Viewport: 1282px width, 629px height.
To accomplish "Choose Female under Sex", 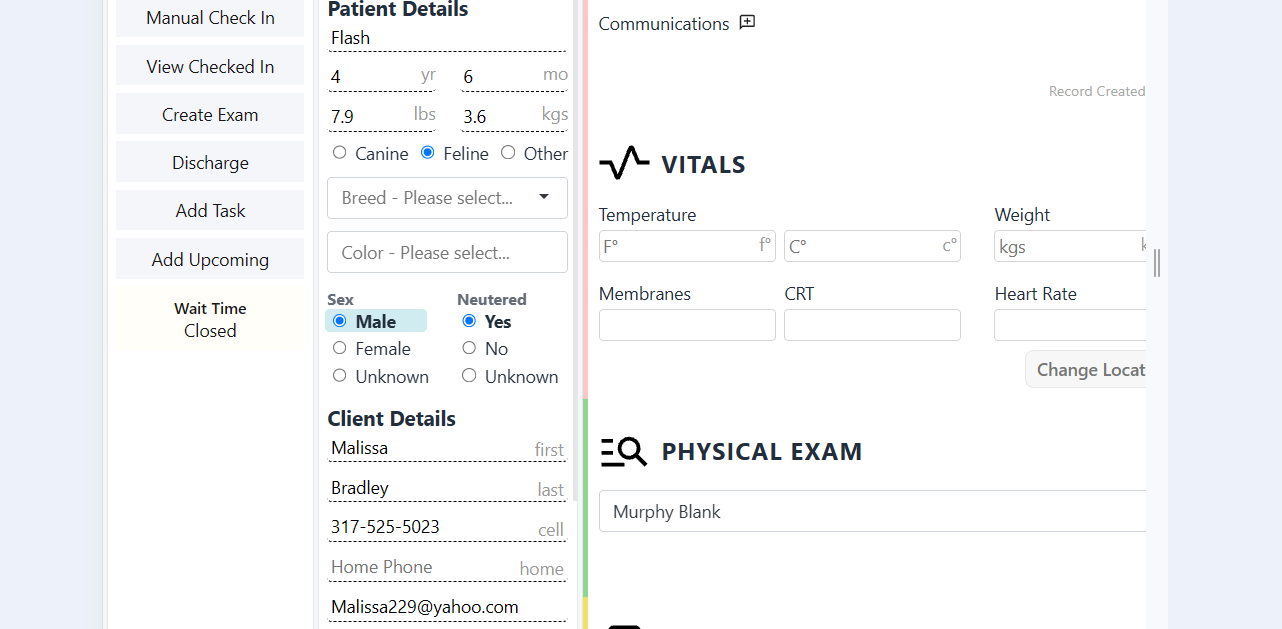I will click(340, 348).
